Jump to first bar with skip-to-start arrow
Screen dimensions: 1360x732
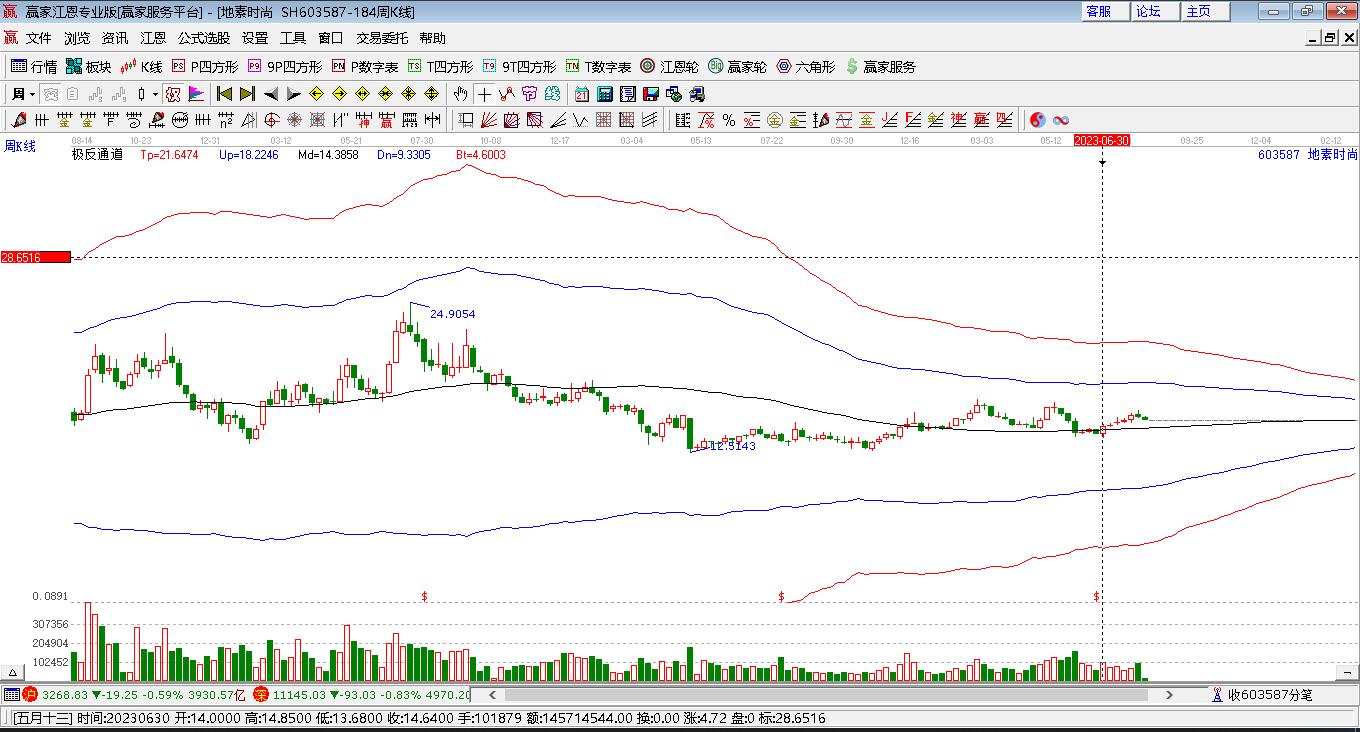point(224,94)
